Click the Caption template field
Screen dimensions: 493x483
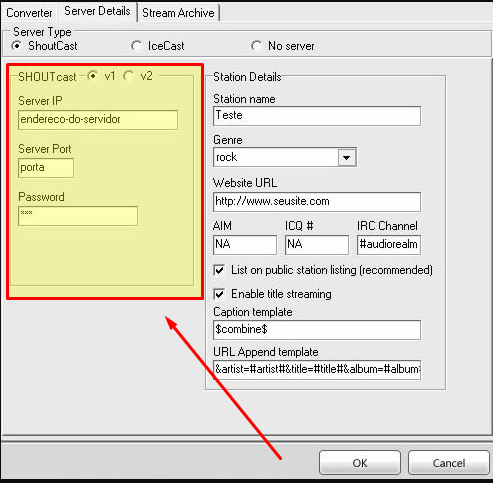click(x=317, y=330)
